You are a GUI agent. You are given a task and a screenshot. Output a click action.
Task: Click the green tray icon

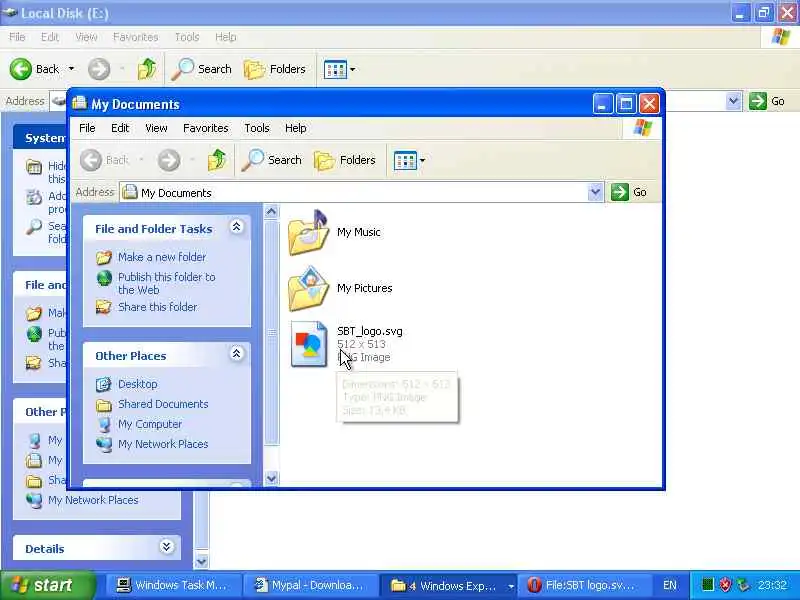[708, 585]
